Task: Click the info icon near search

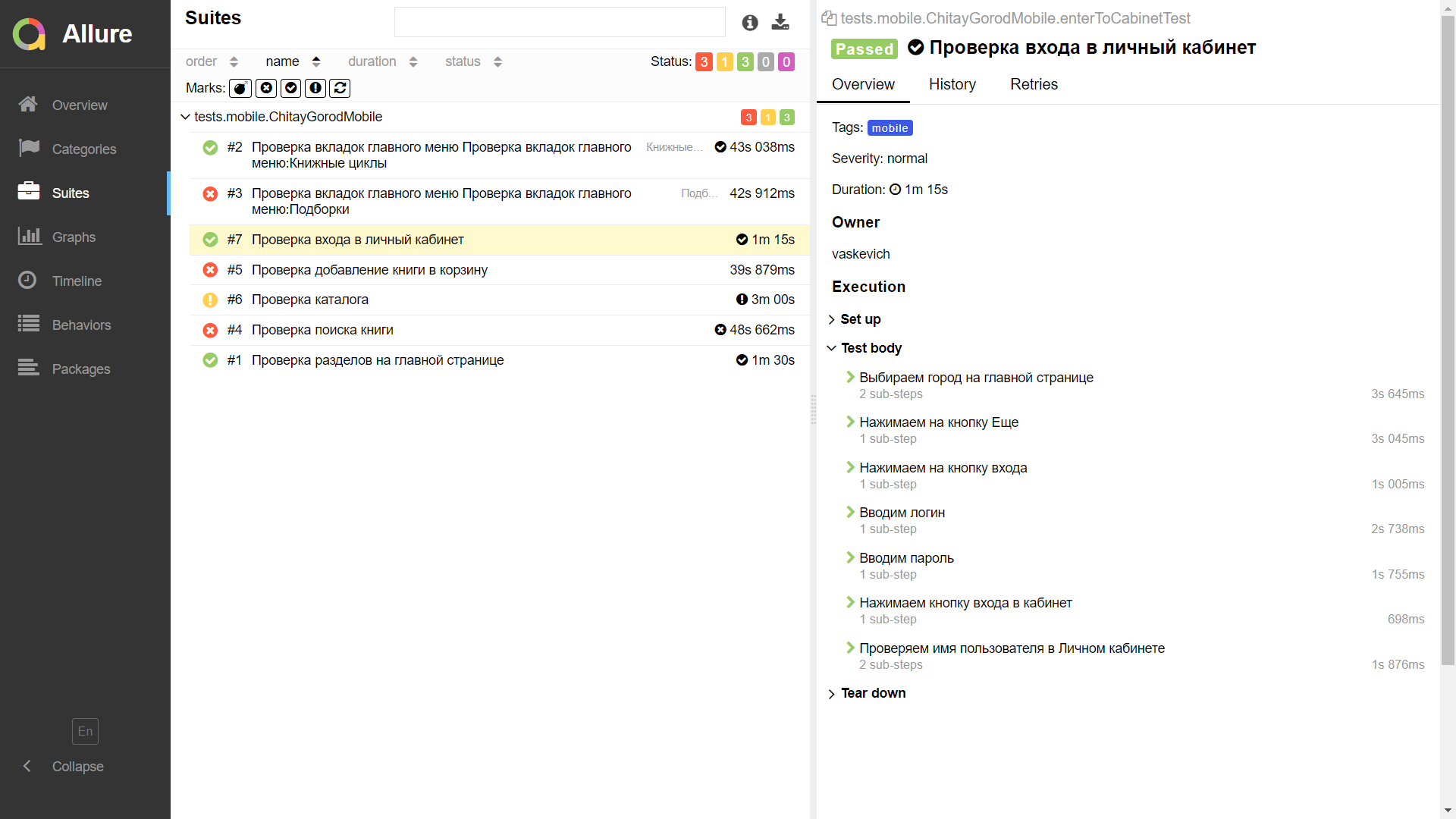Action: [x=750, y=22]
